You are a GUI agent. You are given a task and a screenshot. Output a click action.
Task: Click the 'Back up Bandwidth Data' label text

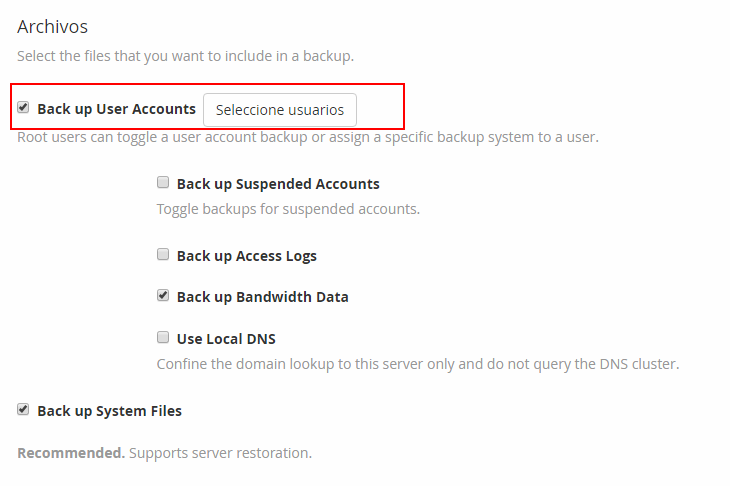tap(262, 297)
